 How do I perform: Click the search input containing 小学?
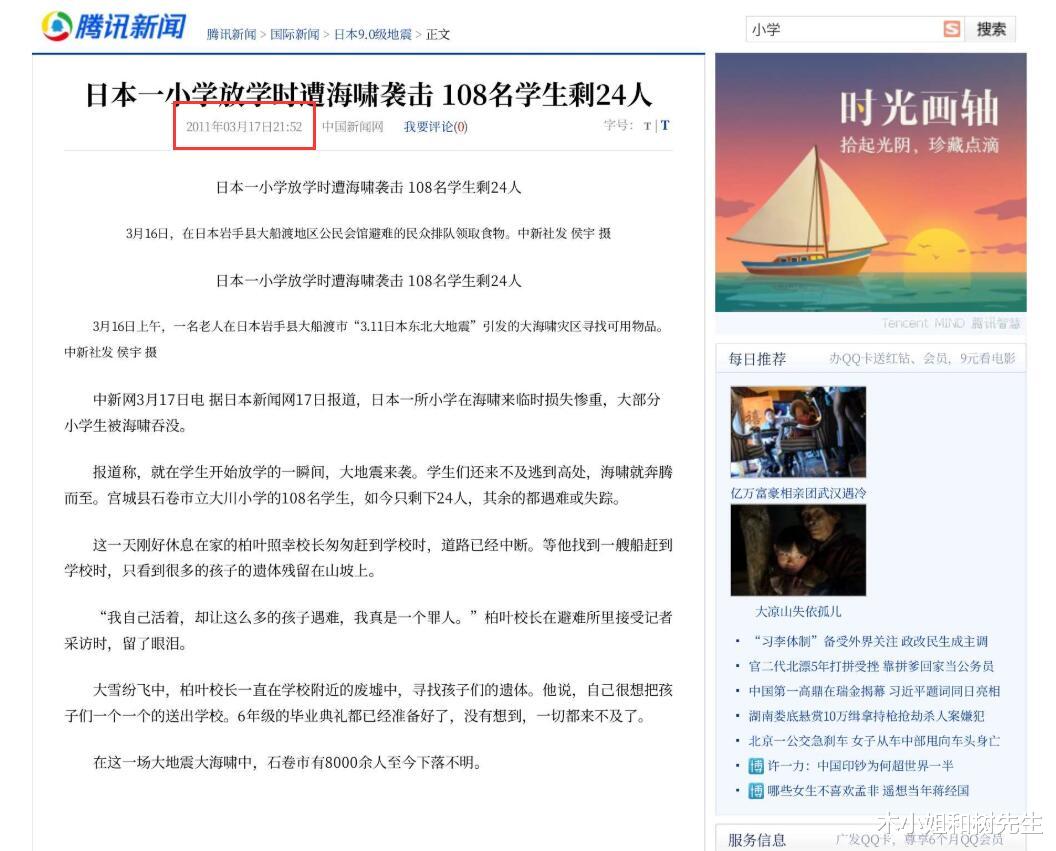tap(830, 29)
